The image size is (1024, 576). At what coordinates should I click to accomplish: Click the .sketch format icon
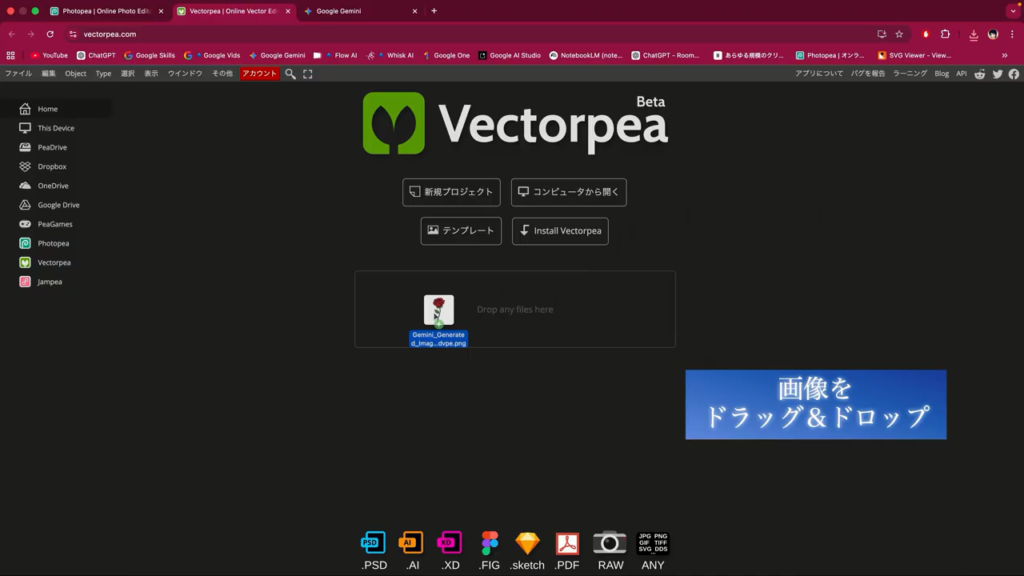tap(527, 543)
